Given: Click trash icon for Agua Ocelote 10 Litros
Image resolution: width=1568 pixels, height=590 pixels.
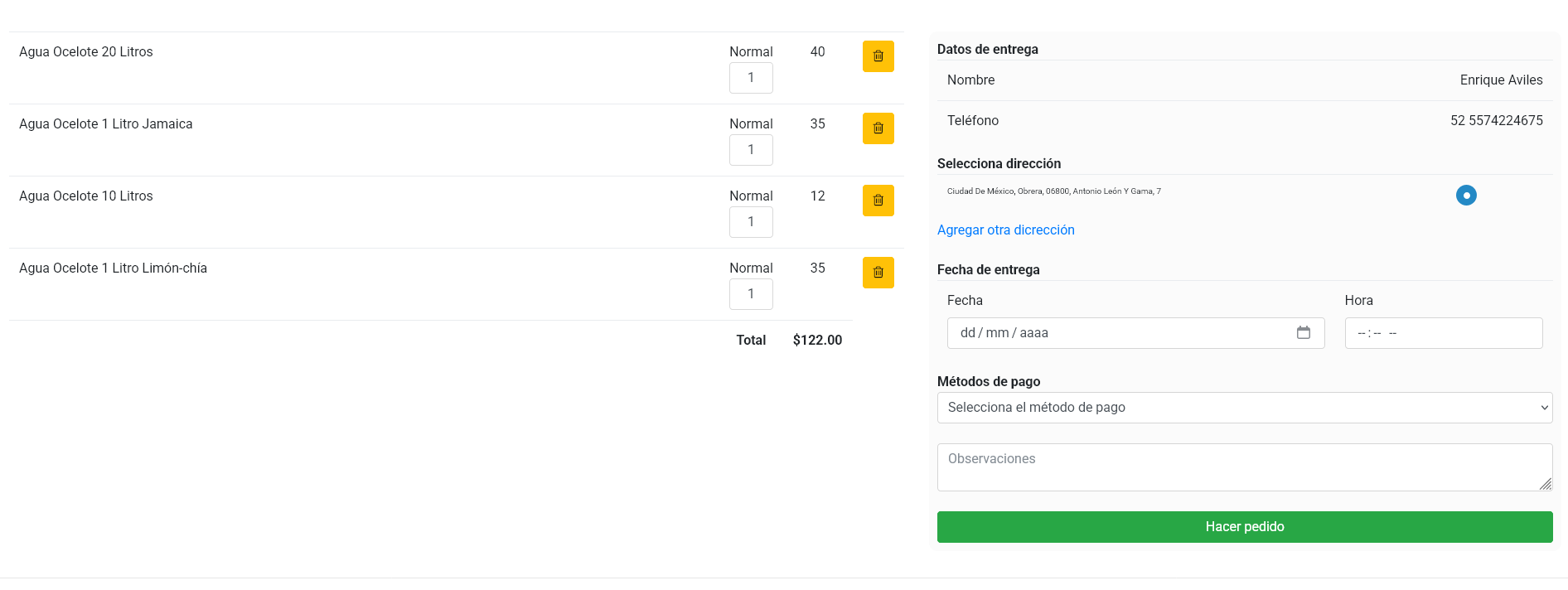Looking at the screenshot, I should [x=878, y=201].
